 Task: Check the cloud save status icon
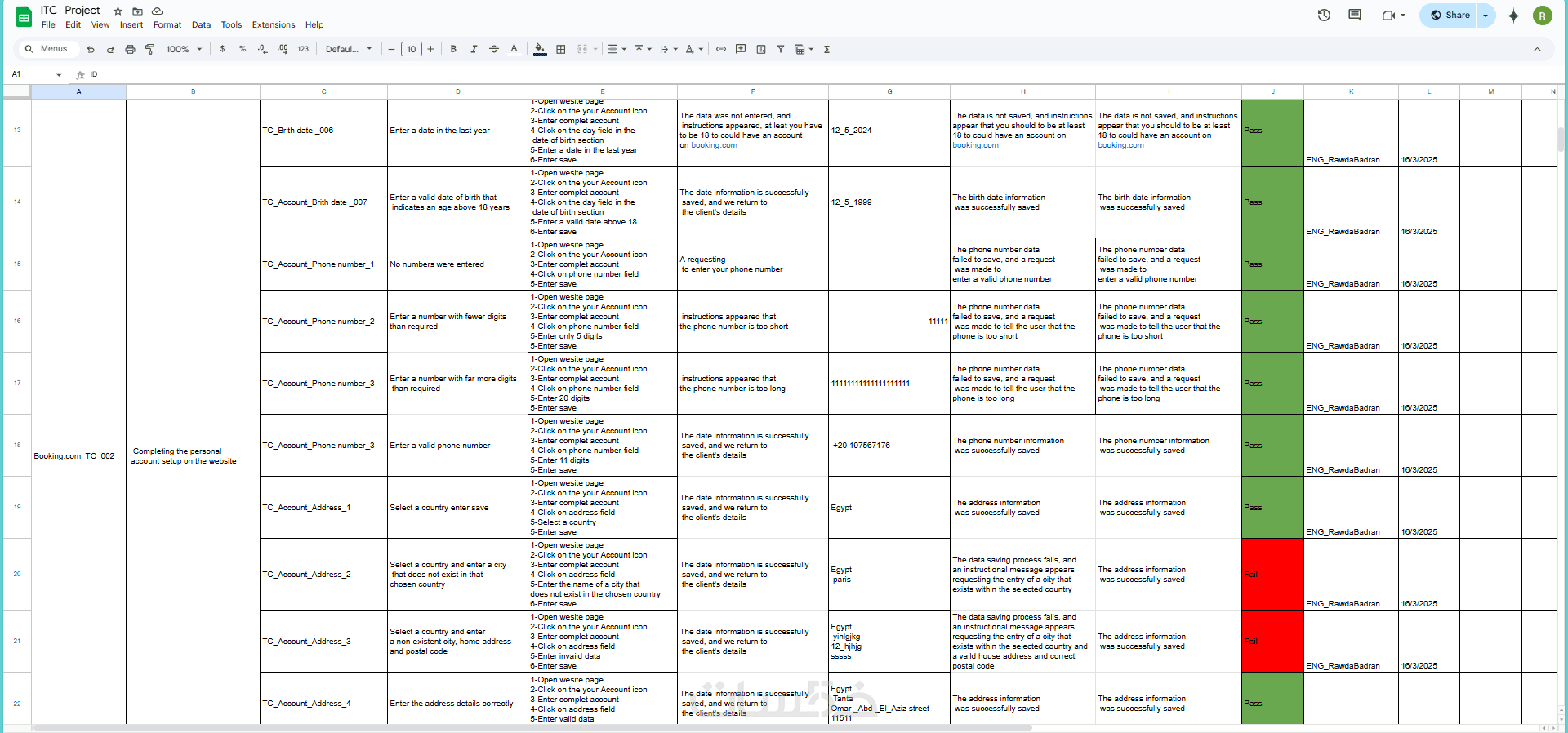tap(157, 11)
